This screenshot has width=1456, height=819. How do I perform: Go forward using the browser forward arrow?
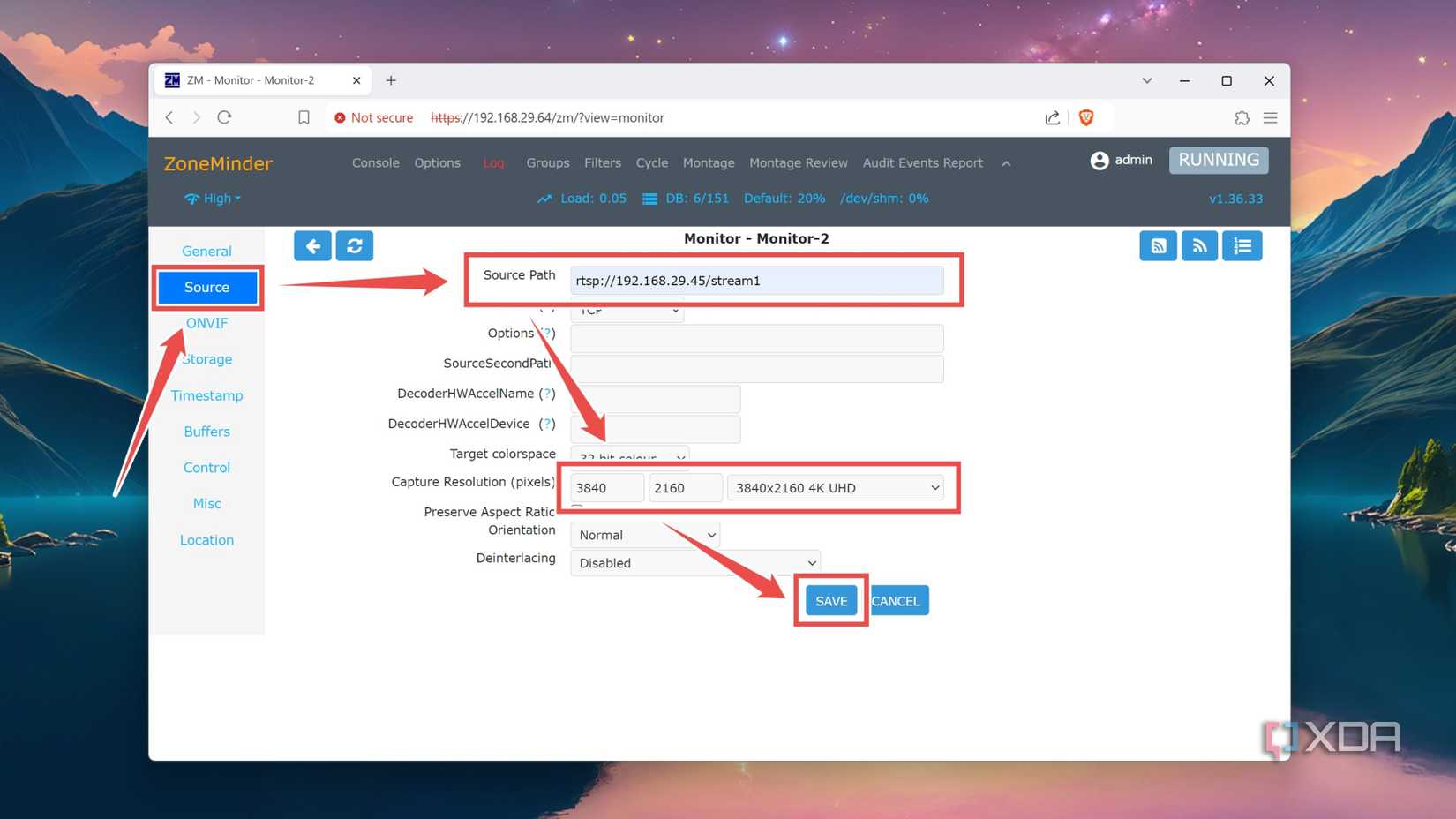197,117
